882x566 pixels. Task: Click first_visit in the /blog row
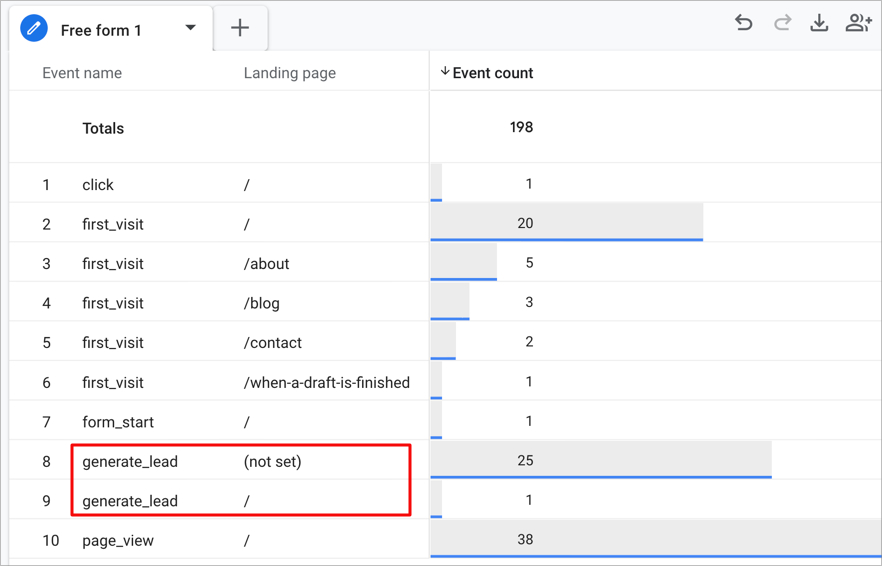pyautogui.click(x=113, y=303)
